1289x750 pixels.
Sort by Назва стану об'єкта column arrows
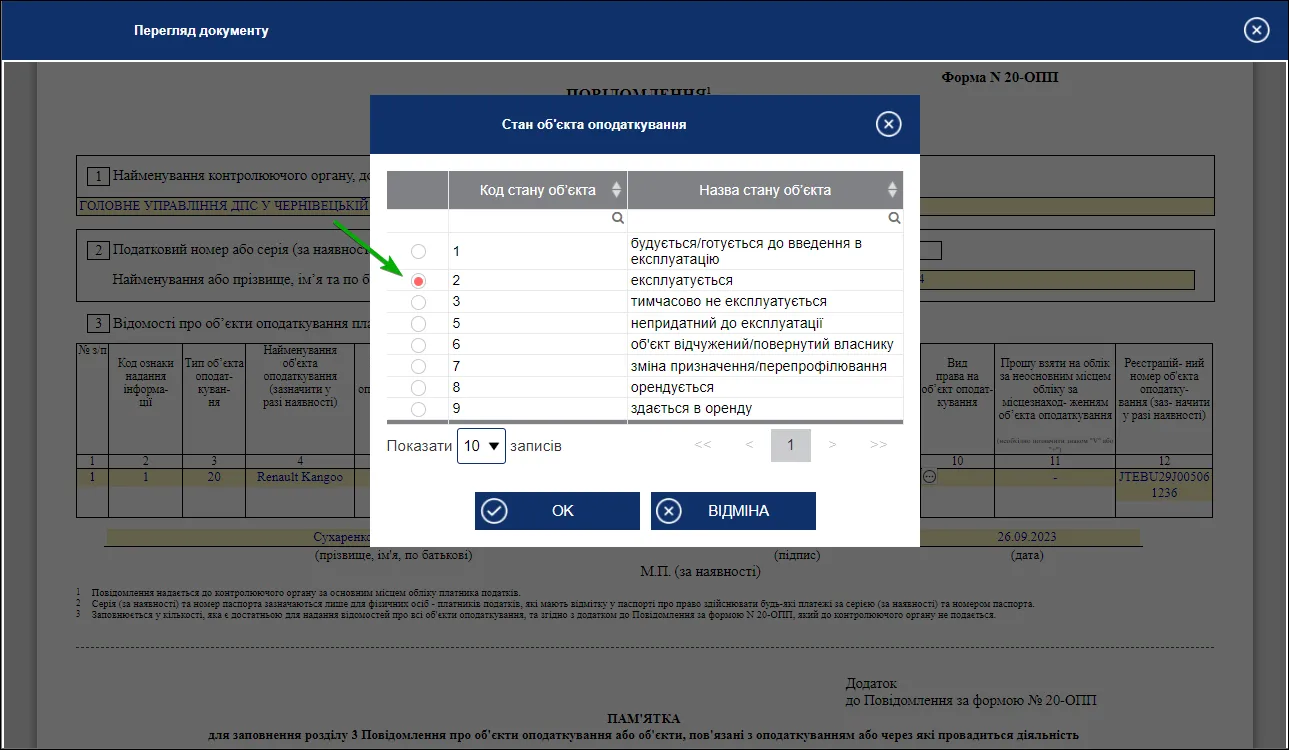892,190
